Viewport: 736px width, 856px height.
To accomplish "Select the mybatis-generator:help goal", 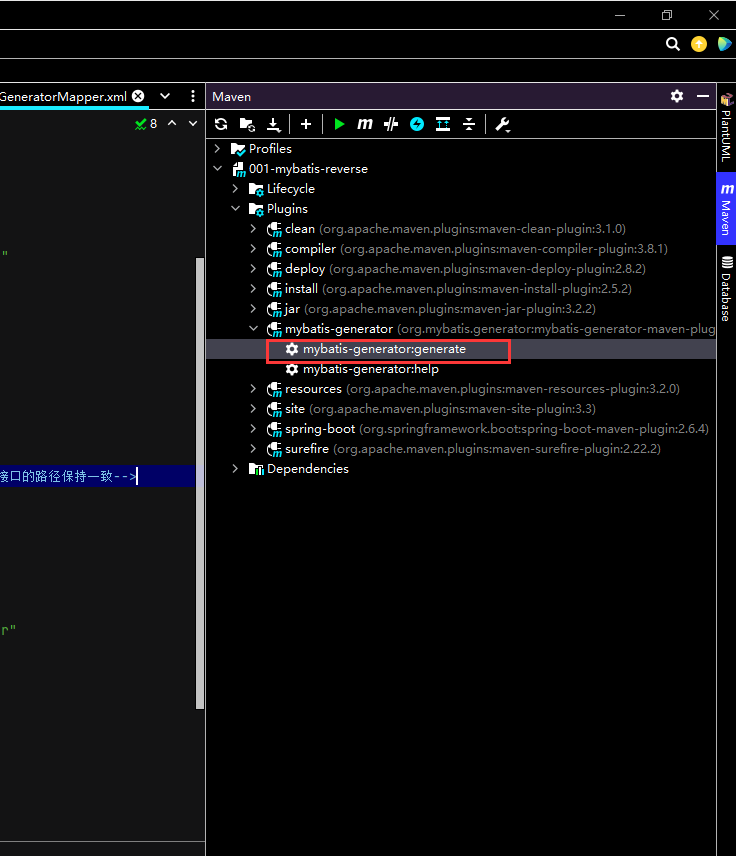I will click(461, 369).
